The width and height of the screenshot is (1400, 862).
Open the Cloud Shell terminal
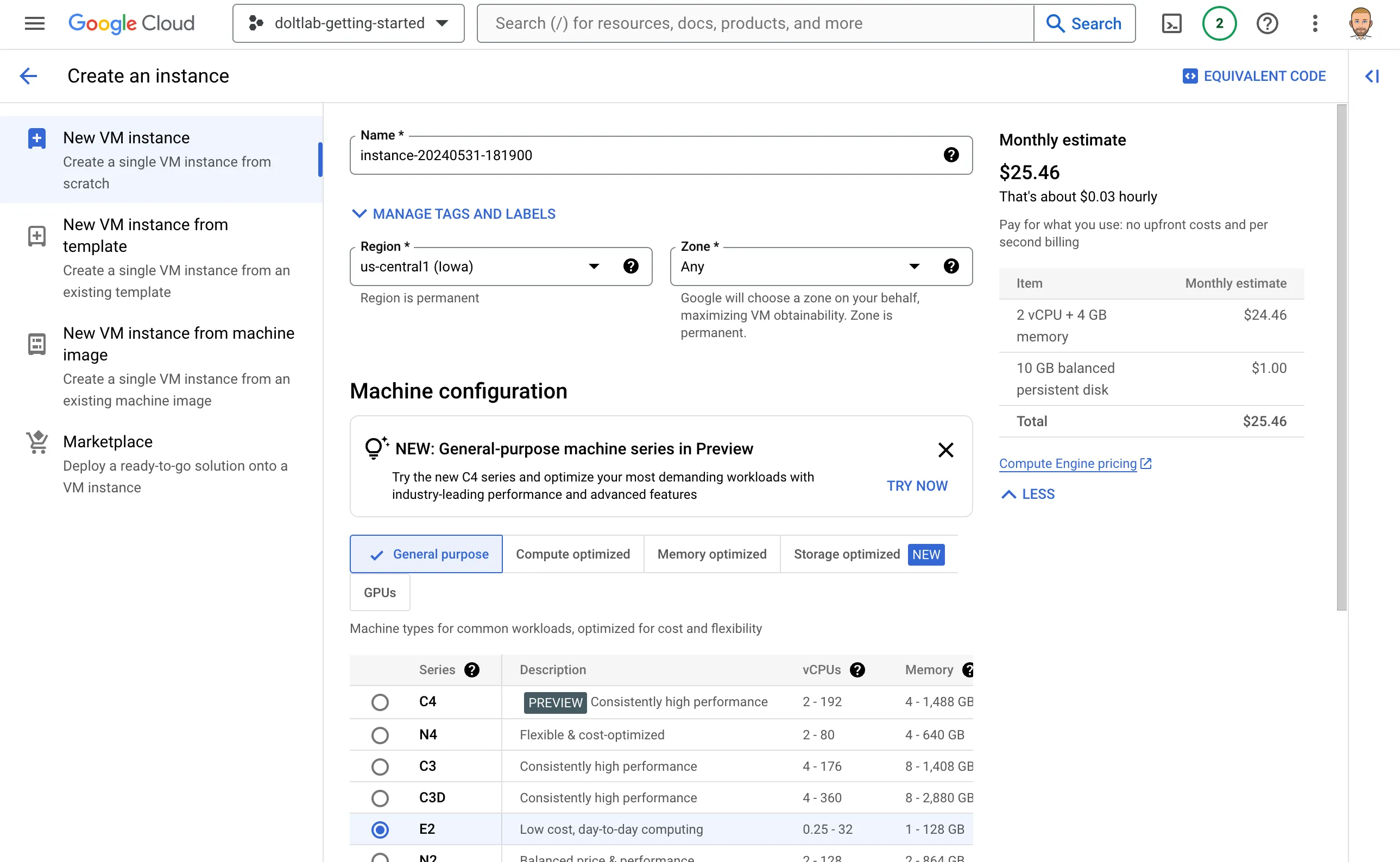point(1171,23)
